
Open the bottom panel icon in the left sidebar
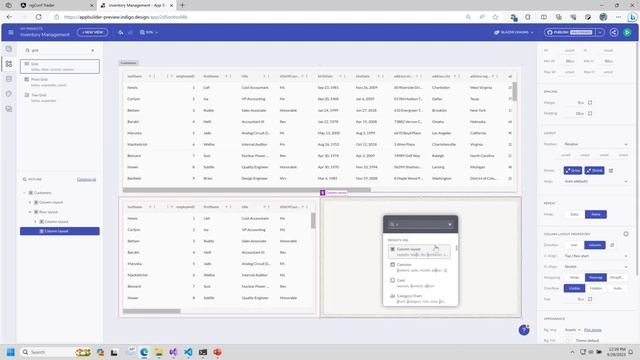click(x=9, y=109)
